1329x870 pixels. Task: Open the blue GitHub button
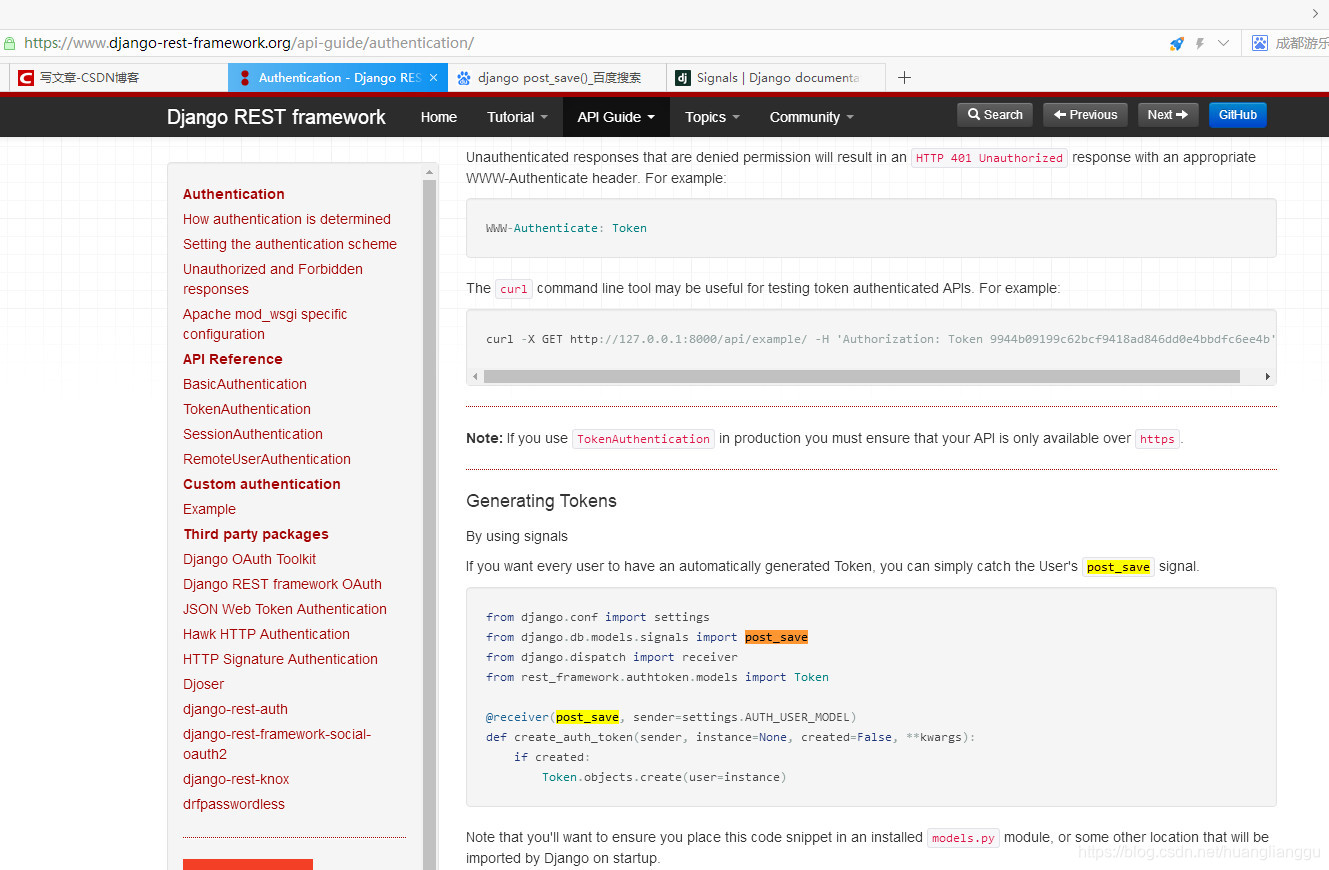(x=1238, y=115)
